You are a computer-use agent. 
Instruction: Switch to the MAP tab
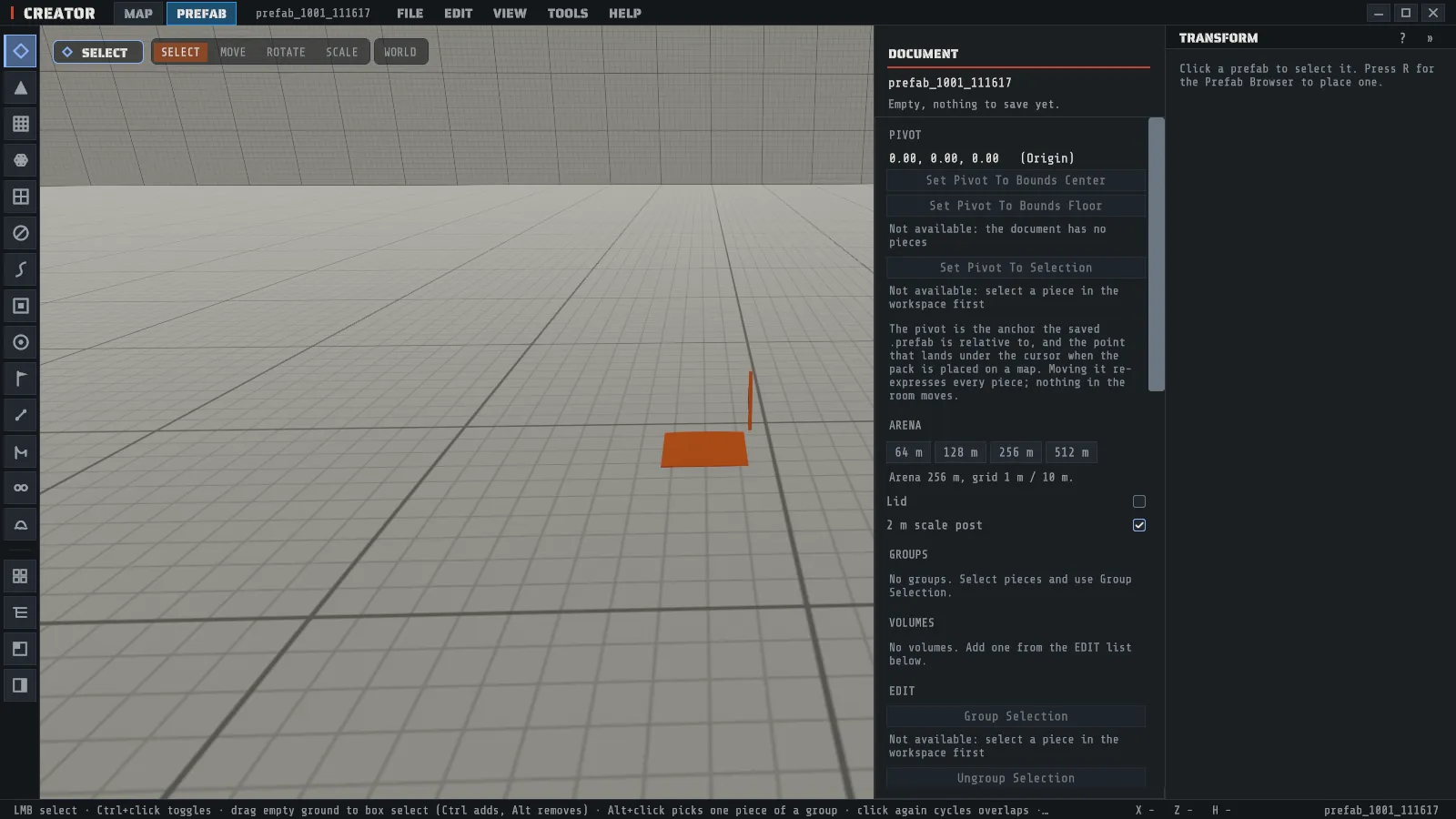click(x=138, y=13)
